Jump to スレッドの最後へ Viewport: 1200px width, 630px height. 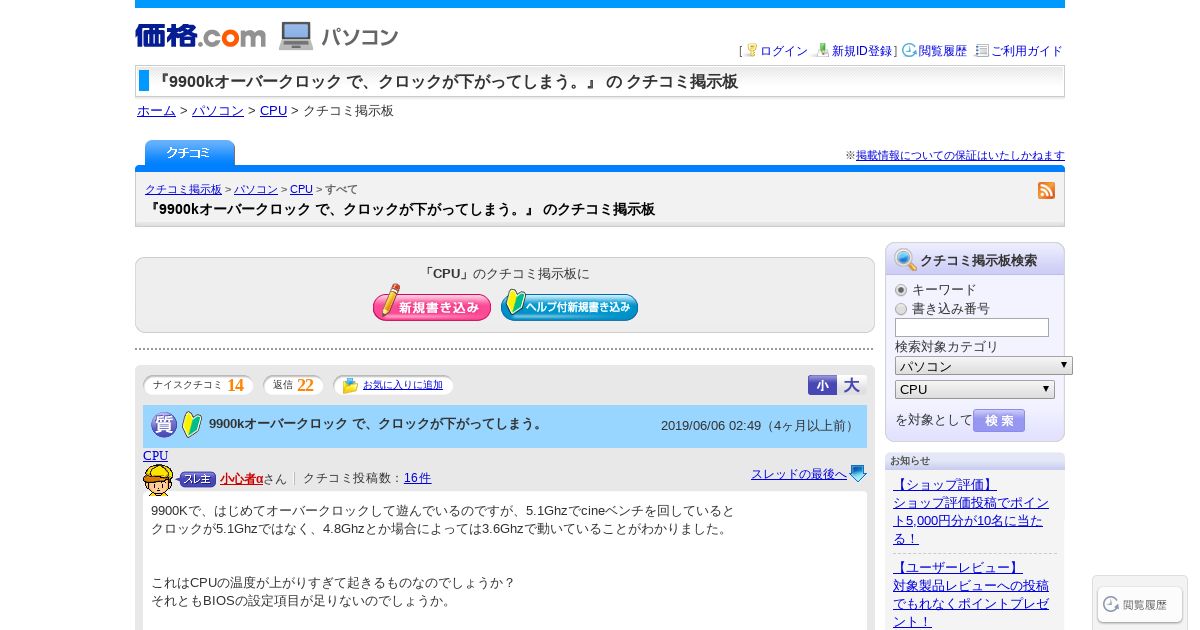(799, 474)
